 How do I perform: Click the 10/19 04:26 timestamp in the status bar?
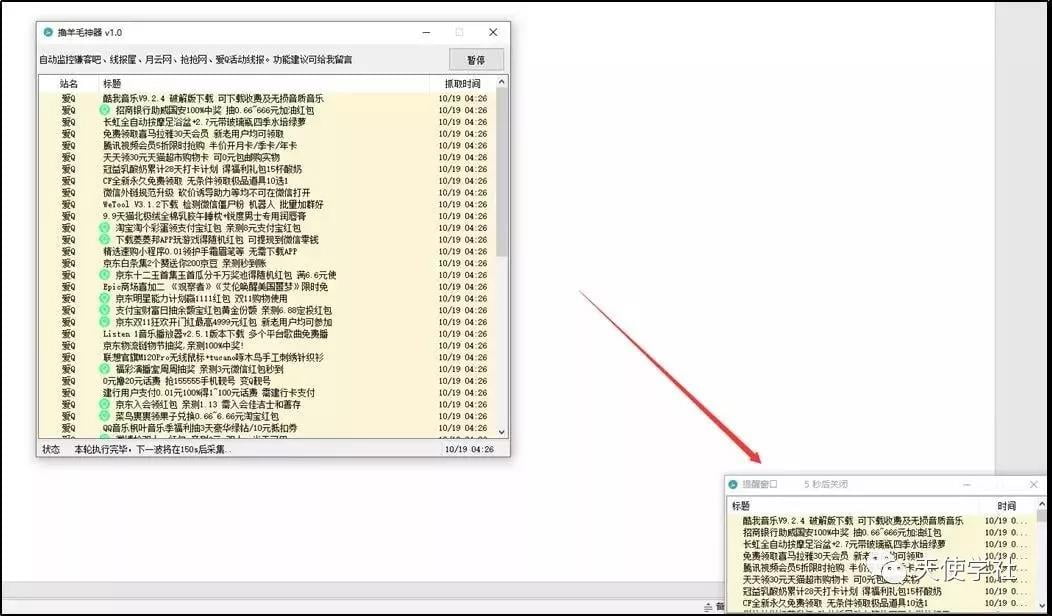click(469, 450)
